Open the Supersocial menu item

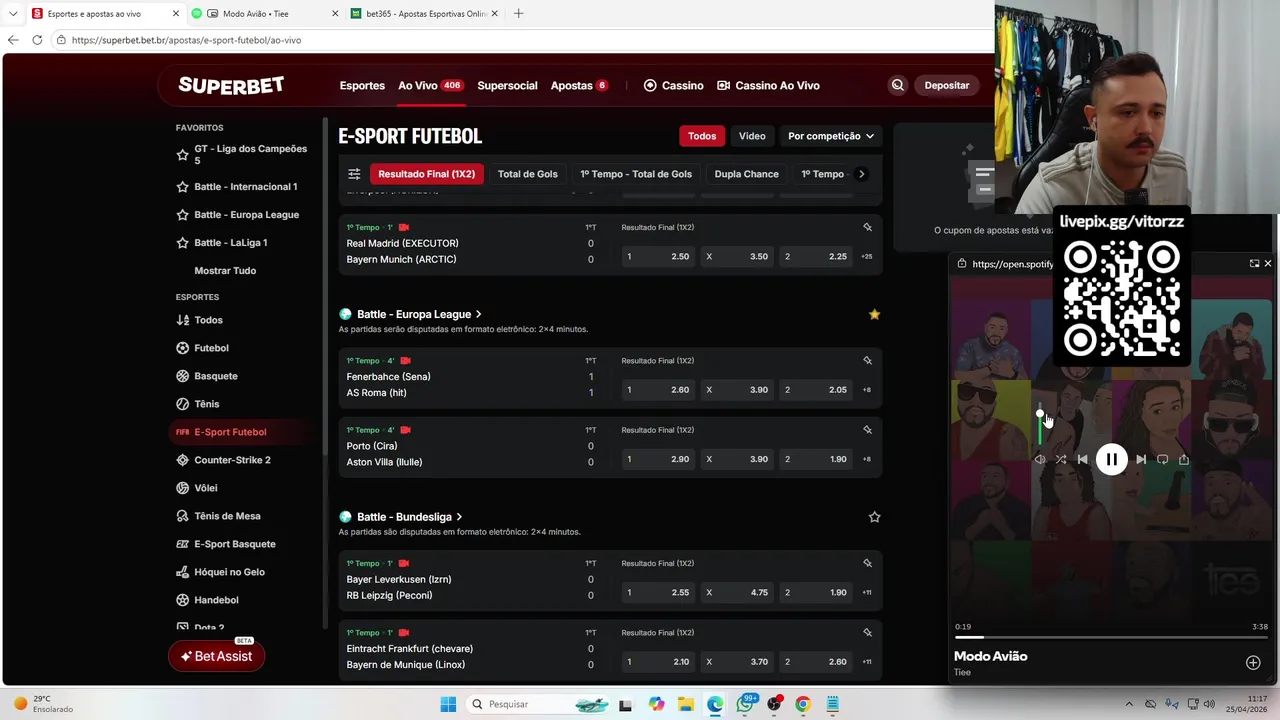(507, 86)
